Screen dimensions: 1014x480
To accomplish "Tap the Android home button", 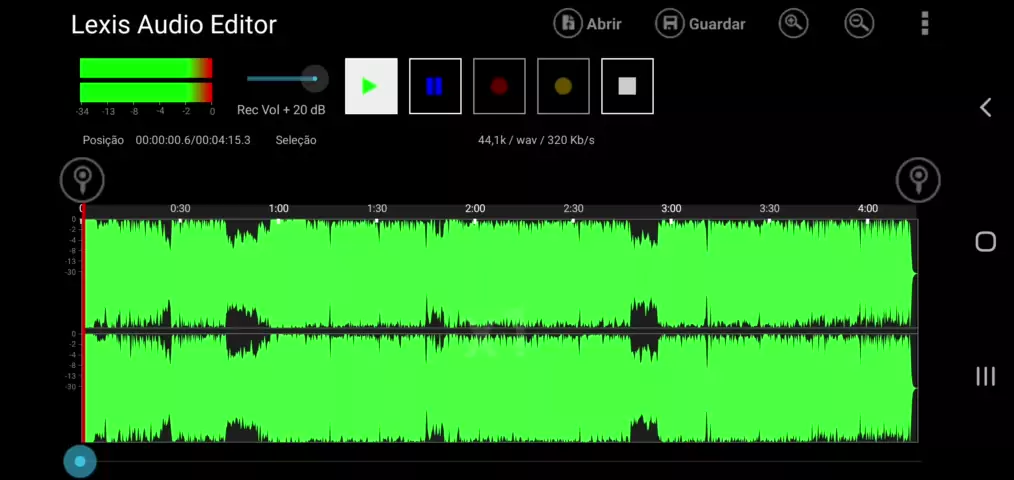I will 986,242.
